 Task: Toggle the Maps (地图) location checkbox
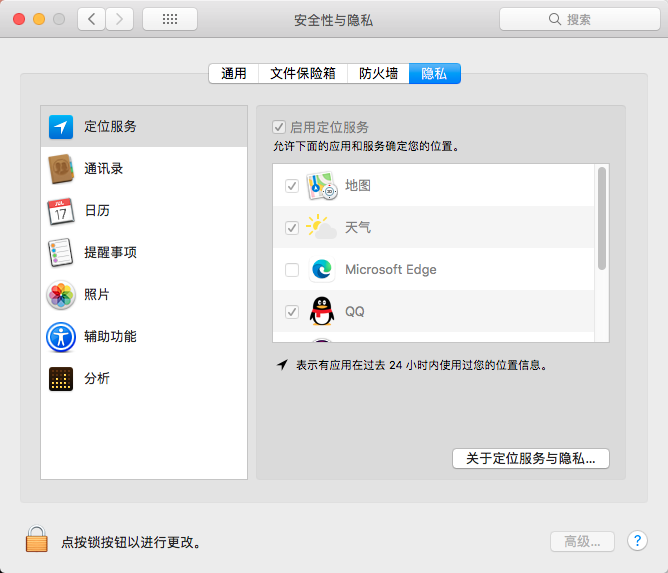point(292,186)
